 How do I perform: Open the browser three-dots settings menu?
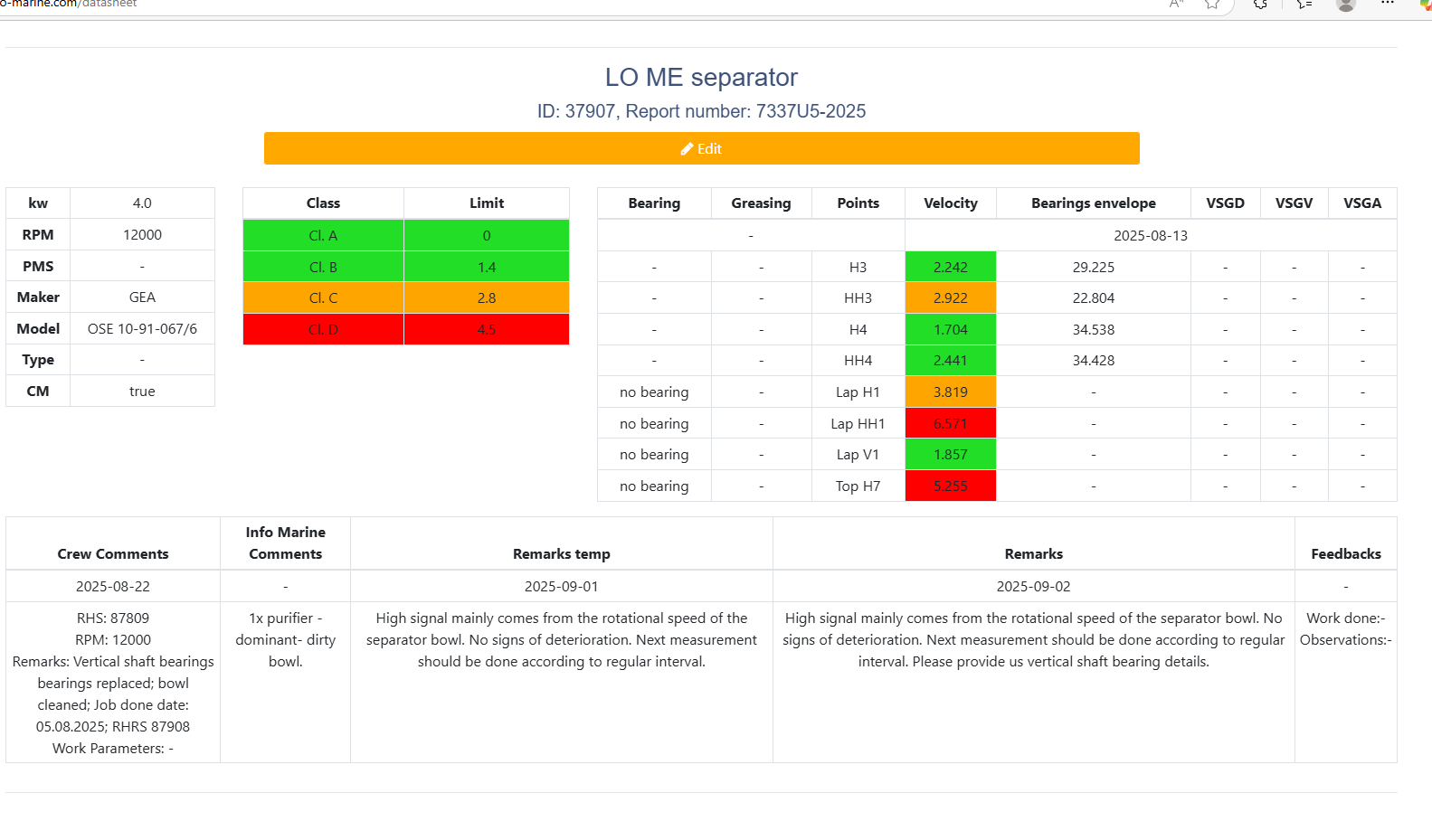pos(1387,4)
